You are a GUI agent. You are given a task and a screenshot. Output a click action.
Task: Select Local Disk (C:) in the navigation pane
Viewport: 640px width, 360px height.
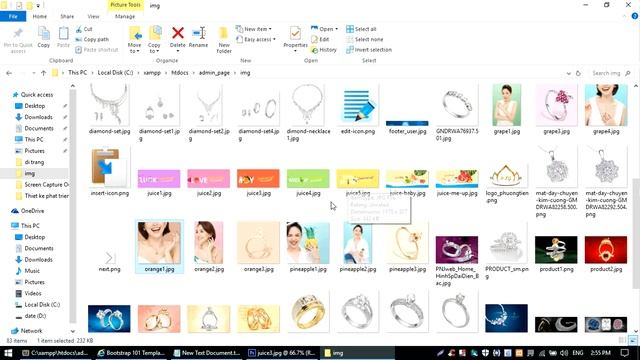click(42, 304)
